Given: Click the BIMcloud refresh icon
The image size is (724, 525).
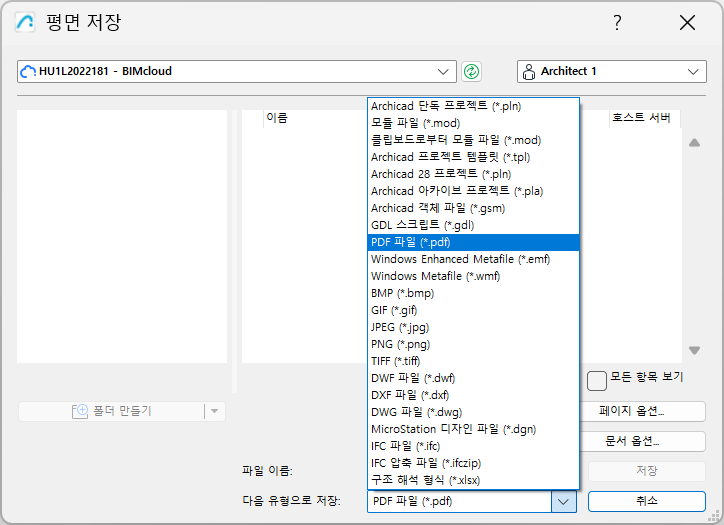Looking at the screenshot, I should (471, 72).
